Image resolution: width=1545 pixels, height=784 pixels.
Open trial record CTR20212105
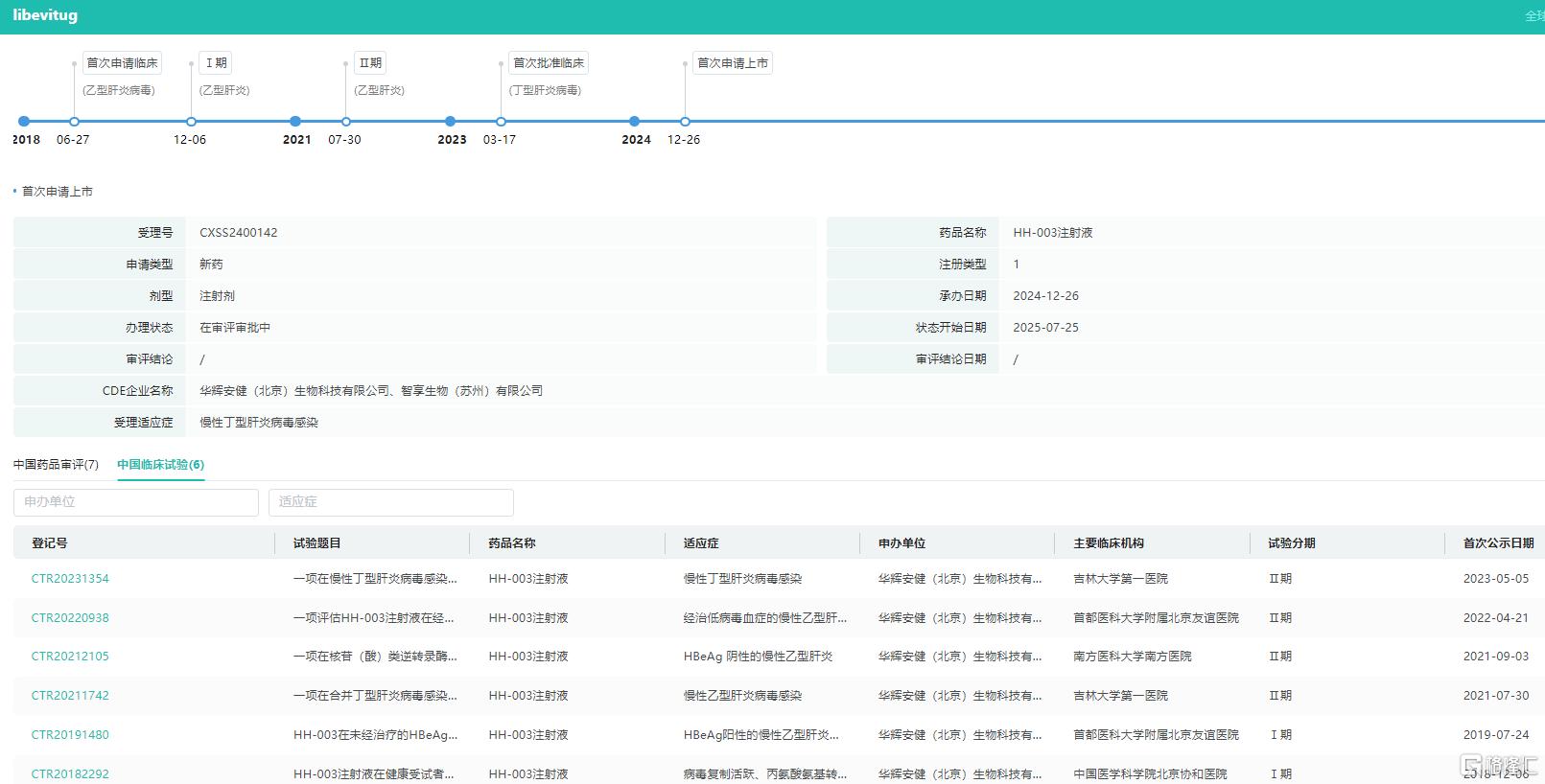(x=70, y=657)
